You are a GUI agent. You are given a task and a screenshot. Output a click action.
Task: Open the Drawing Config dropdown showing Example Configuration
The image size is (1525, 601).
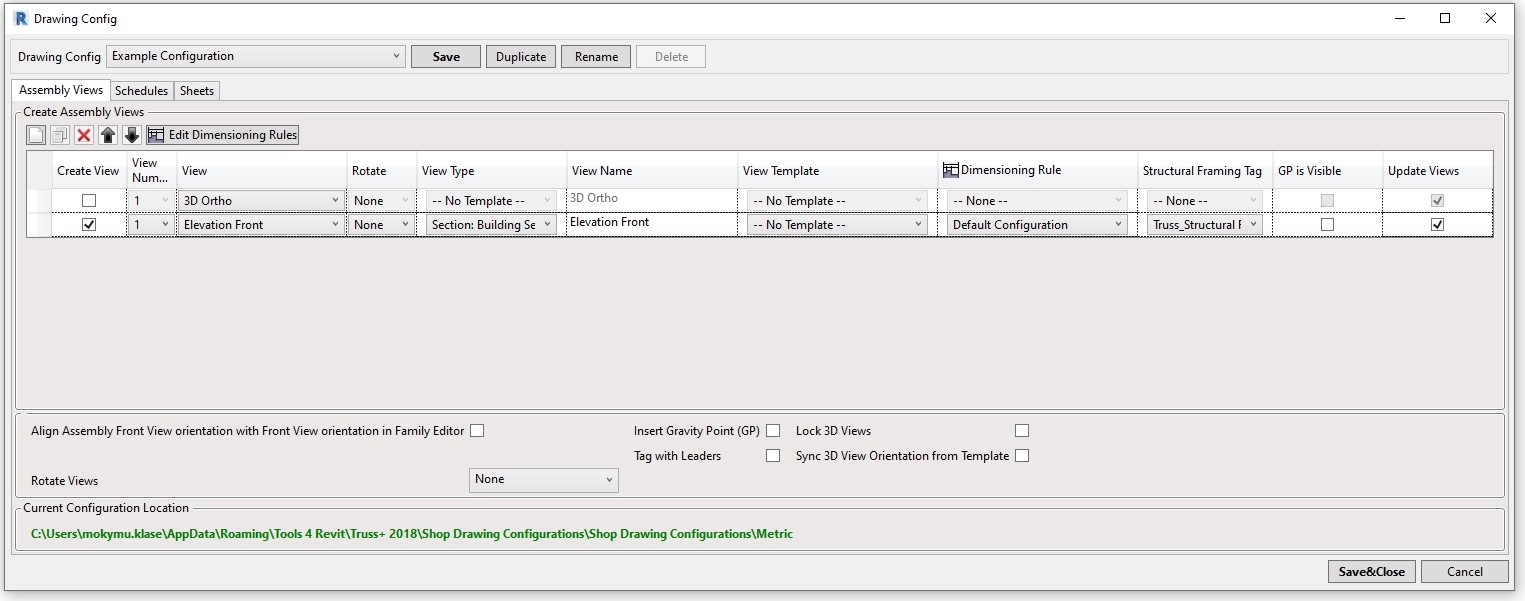coord(255,57)
